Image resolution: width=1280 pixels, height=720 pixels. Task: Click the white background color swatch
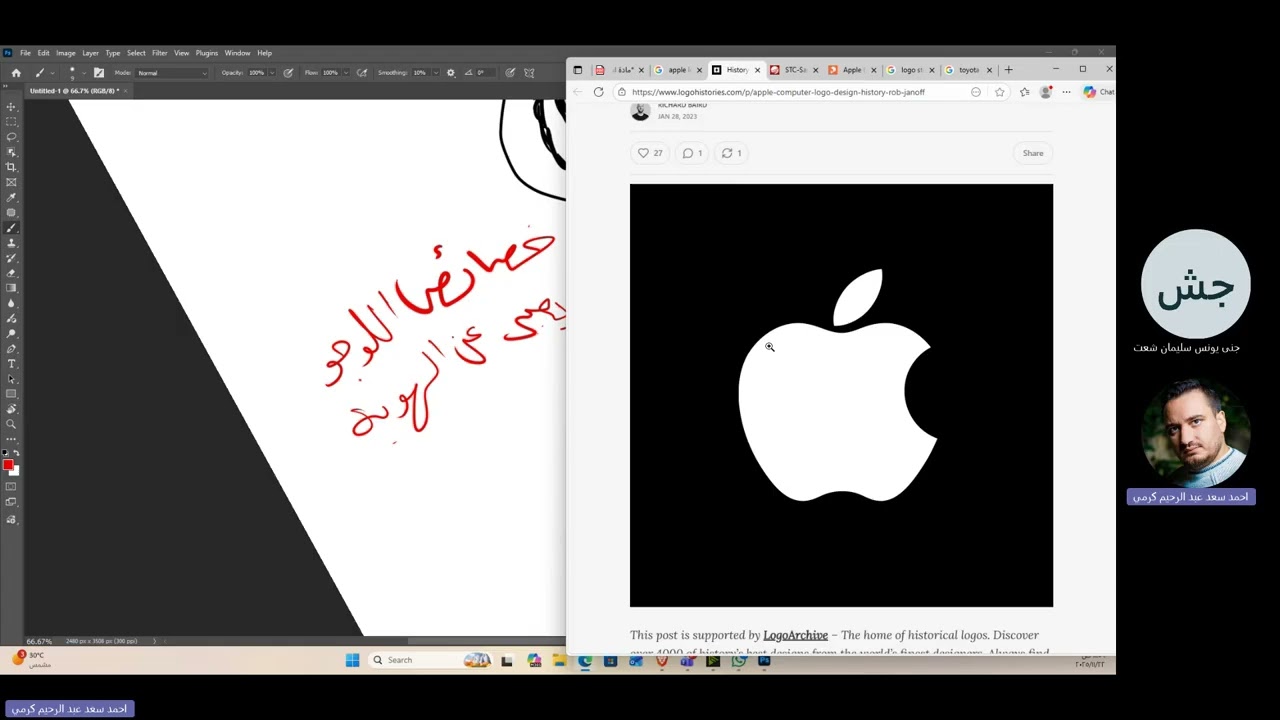tap(15, 470)
